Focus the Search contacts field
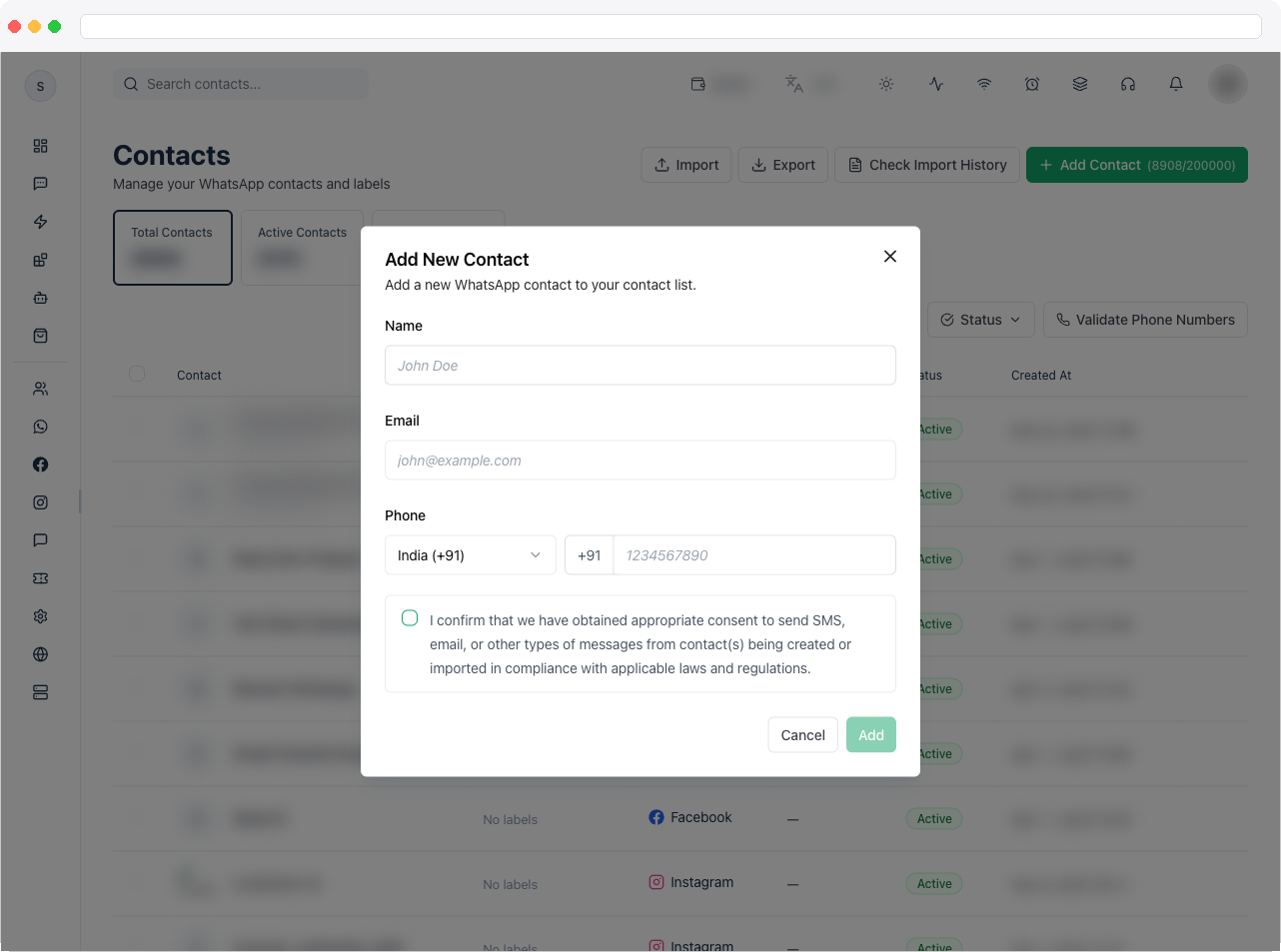The height and width of the screenshot is (952, 1281). (241, 84)
